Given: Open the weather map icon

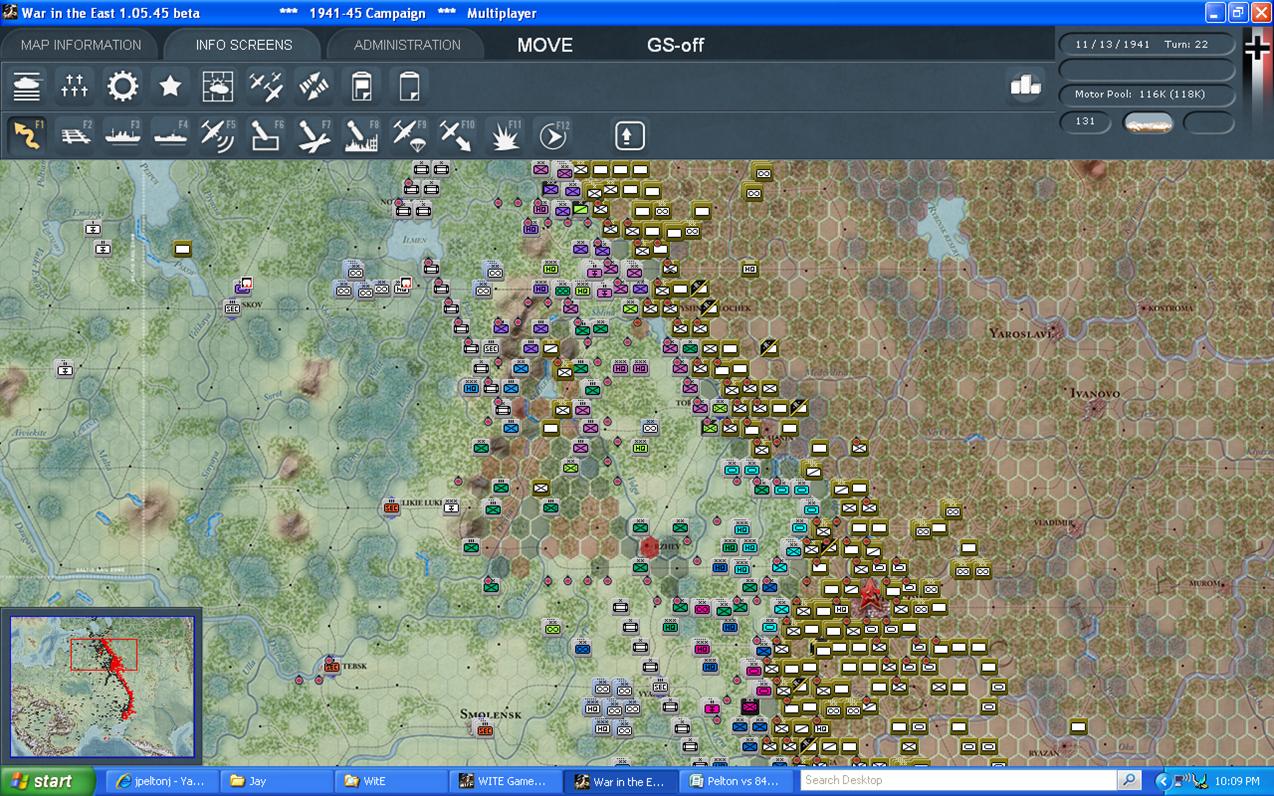Looking at the screenshot, I should pyautogui.click(x=218, y=87).
